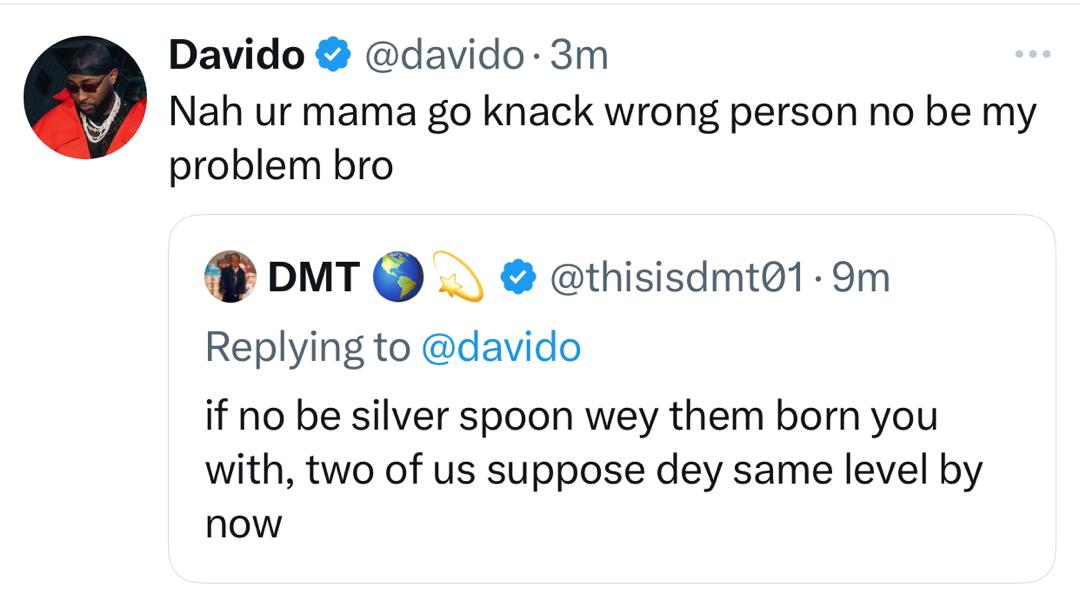The width and height of the screenshot is (1080, 601).
Task: Click the DMT display name
Action: pos(313,278)
